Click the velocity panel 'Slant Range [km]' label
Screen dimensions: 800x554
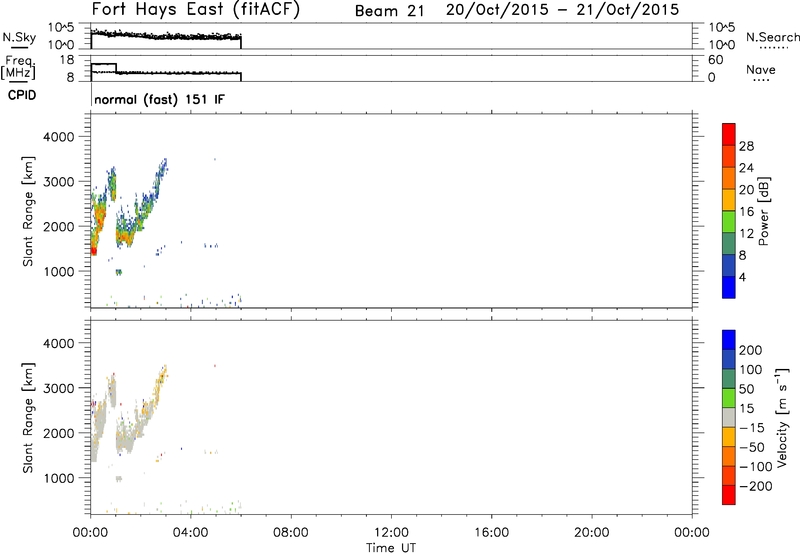tap(28, 418)
